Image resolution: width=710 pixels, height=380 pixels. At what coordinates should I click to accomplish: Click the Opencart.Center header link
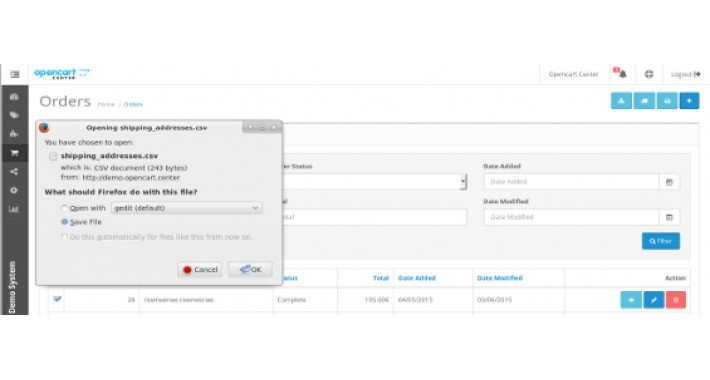coord(573,74)
